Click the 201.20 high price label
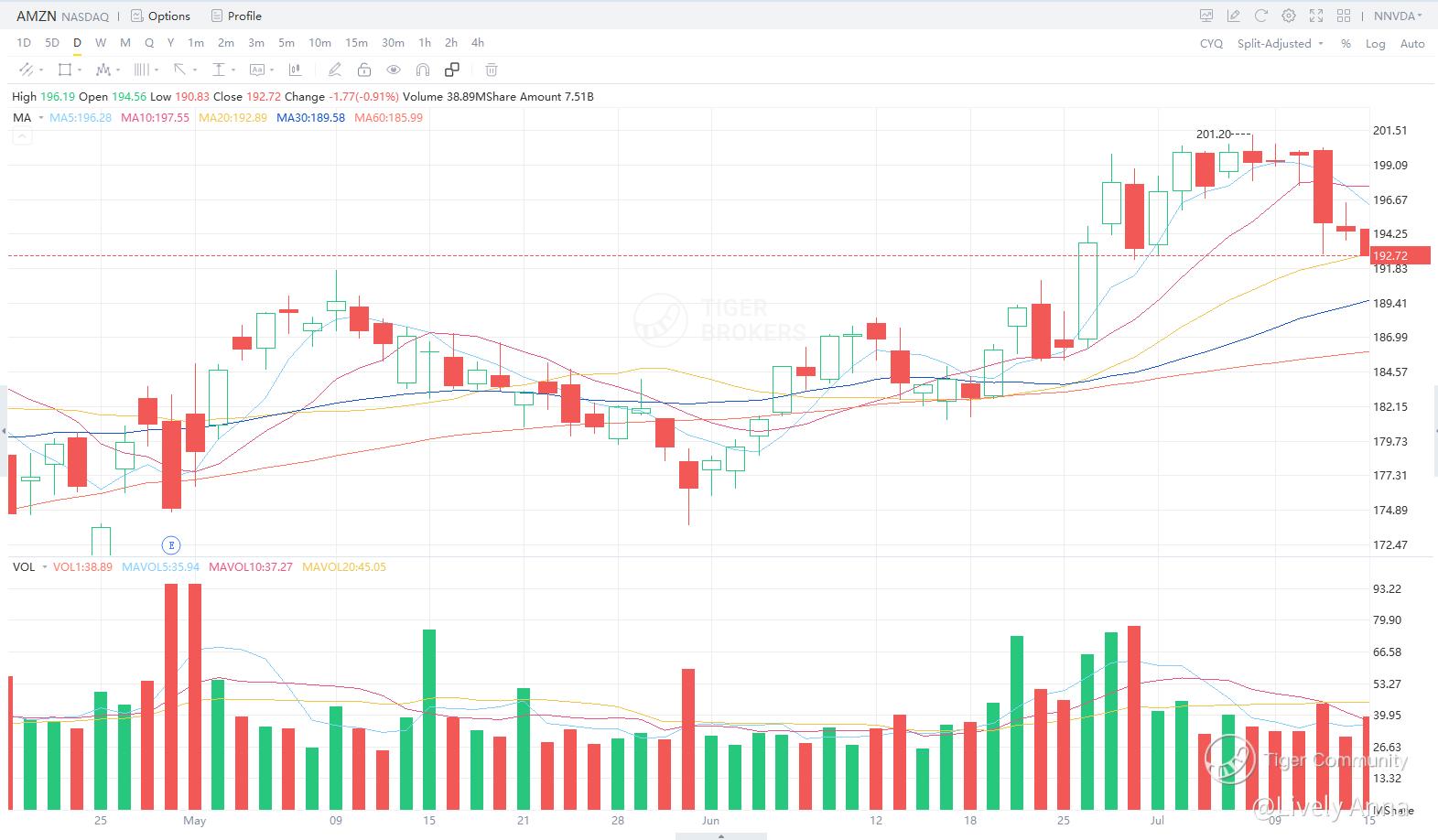Image resolution: width=1438 pixels, height=840 pixels. (x=1214, y=134)
